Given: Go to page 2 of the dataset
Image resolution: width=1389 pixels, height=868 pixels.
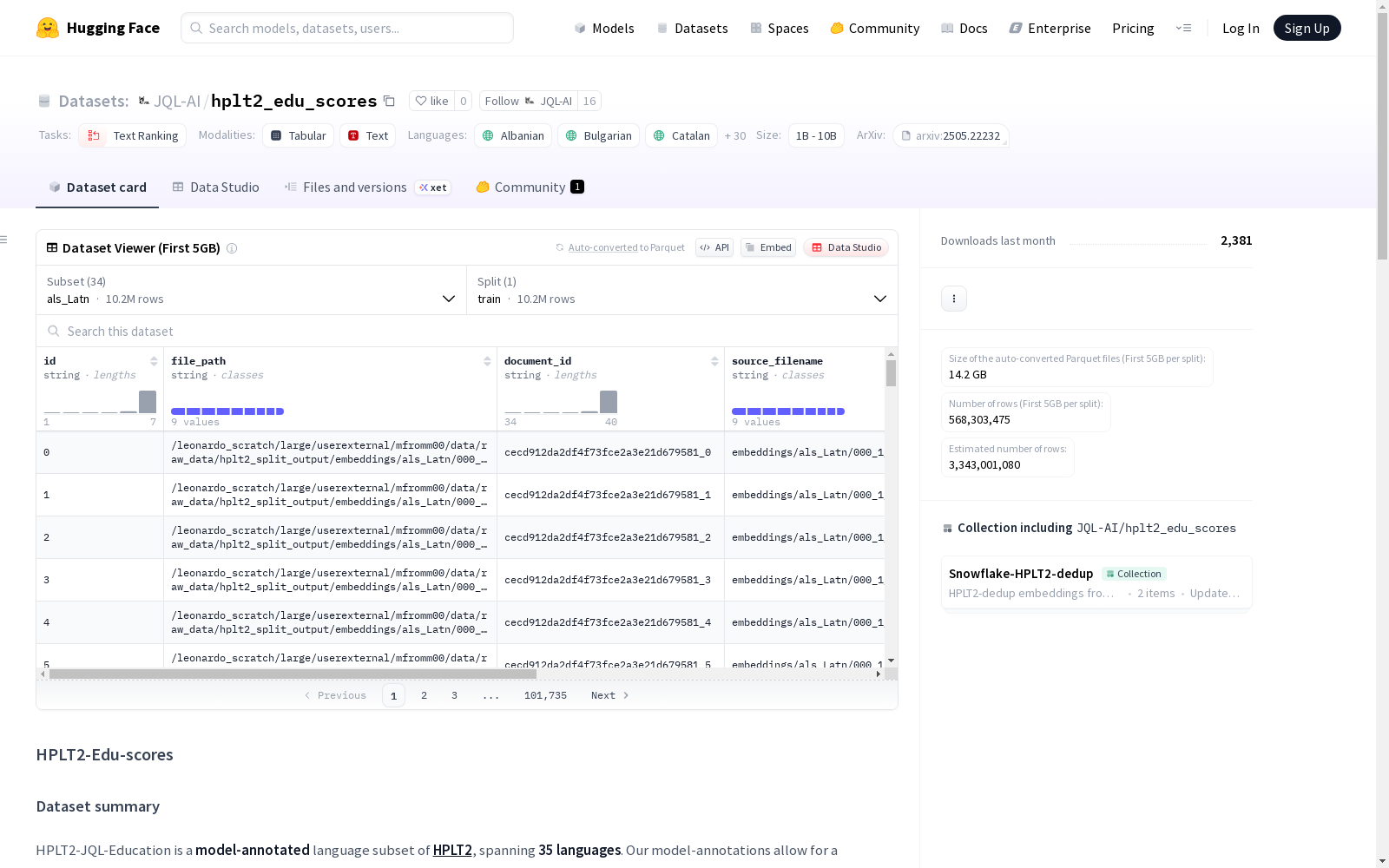Looking at the screenshot, I should 424,695.
